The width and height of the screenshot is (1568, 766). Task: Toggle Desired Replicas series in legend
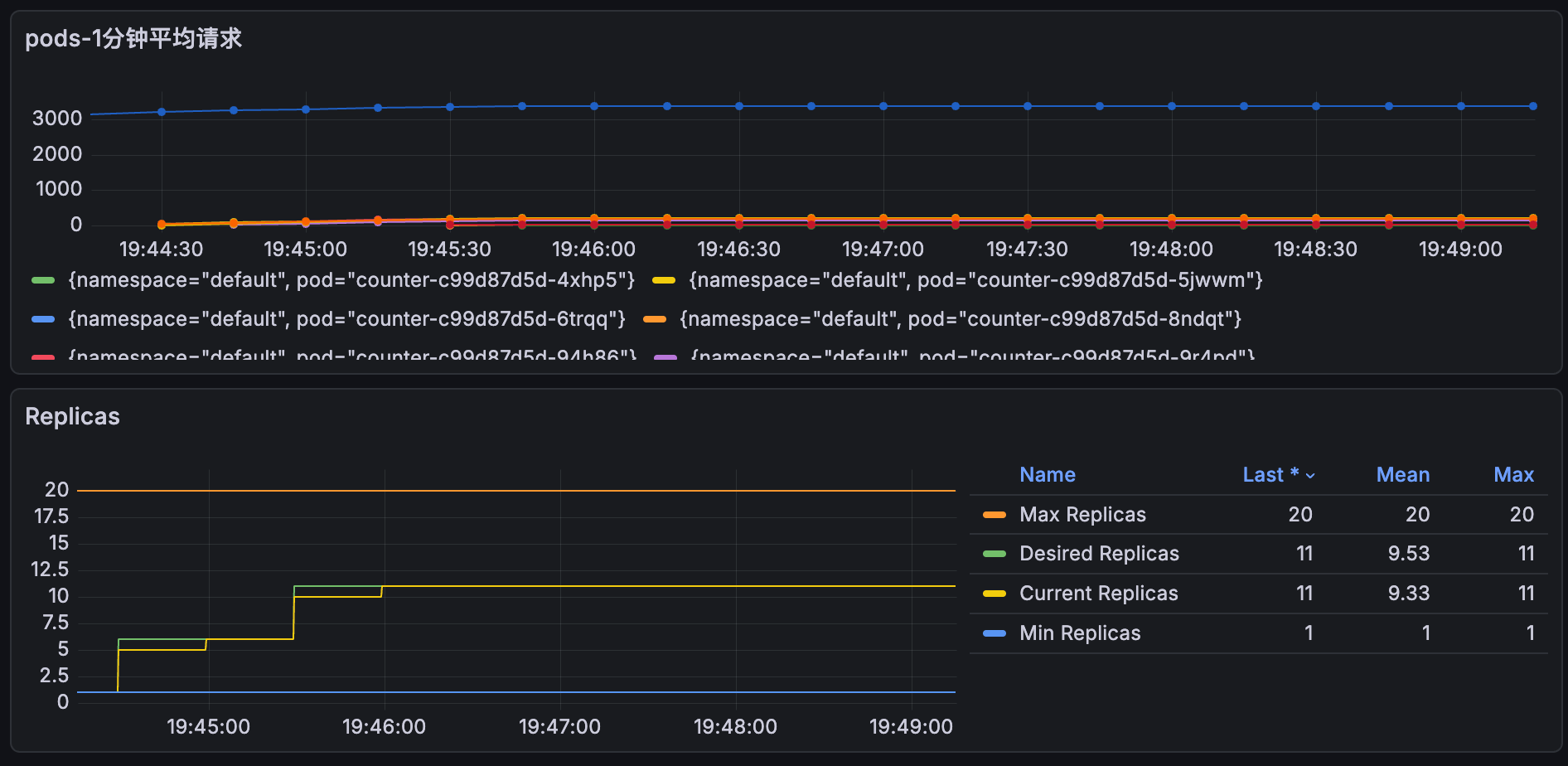[1099, 554]
